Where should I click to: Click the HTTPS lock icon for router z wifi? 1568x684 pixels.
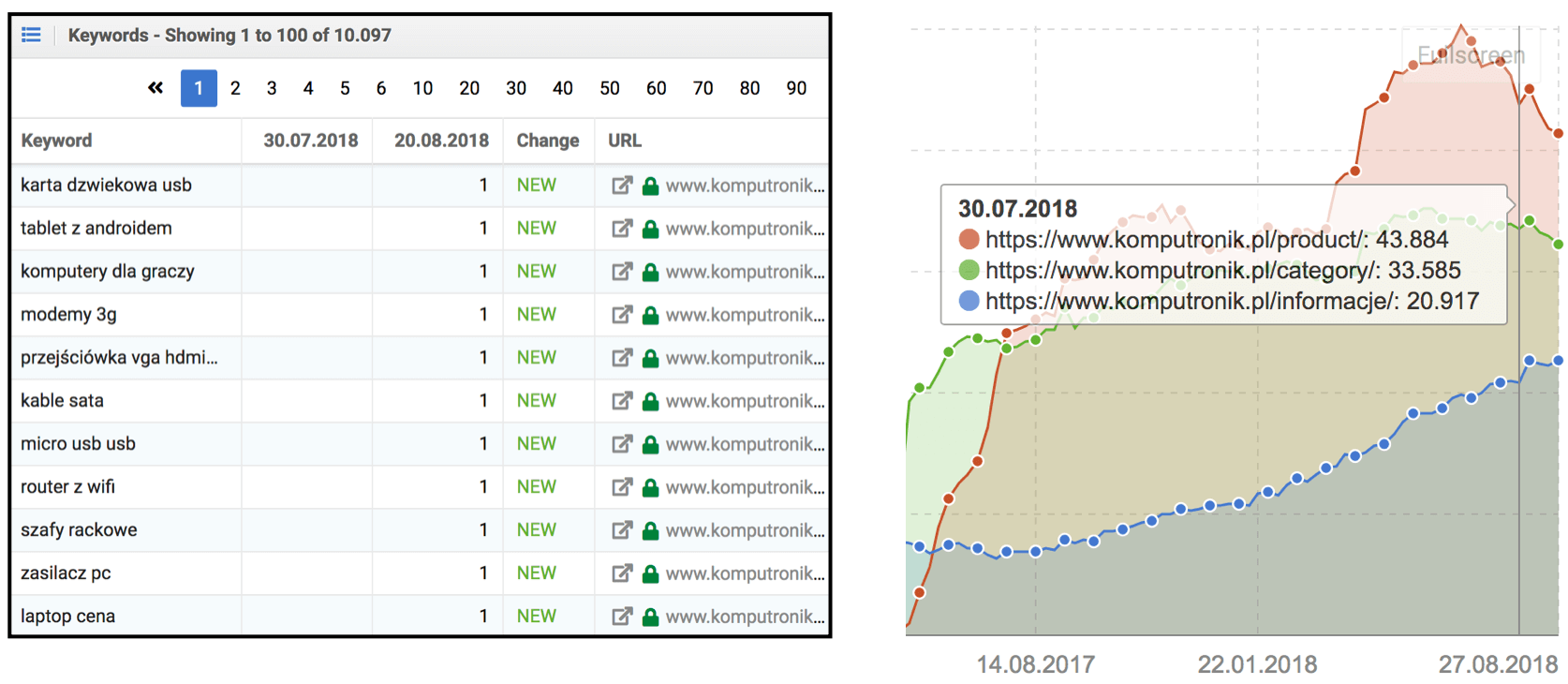coord(650,487)
